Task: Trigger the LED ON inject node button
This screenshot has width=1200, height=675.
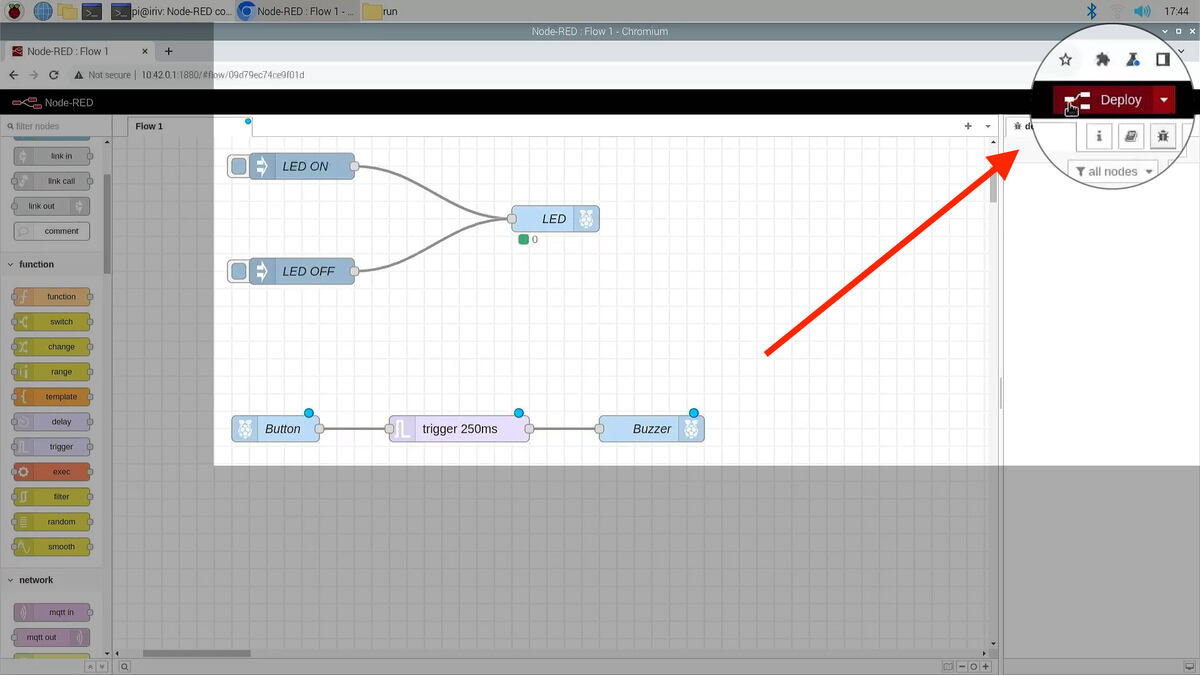Action: [x=238, y=166]
